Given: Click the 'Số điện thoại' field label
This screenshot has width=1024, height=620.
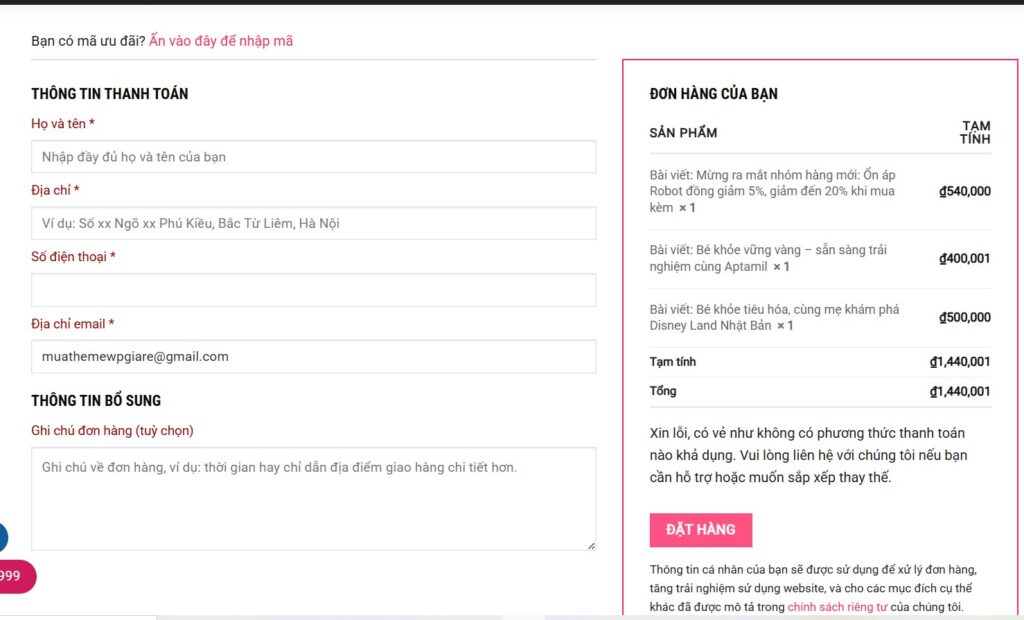Looking at the screenshot, I should coord(73,257).
